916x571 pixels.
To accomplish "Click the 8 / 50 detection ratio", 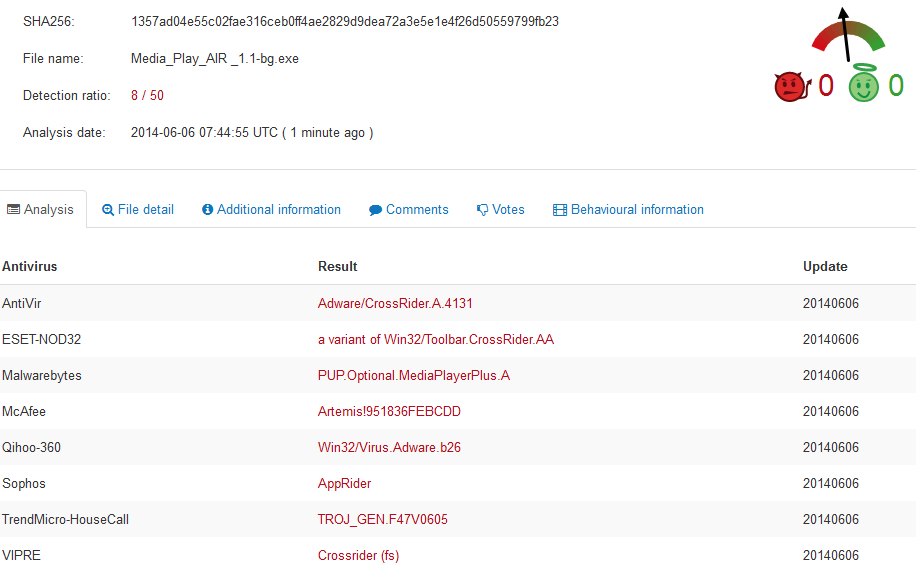I will (x=147, y=95).
